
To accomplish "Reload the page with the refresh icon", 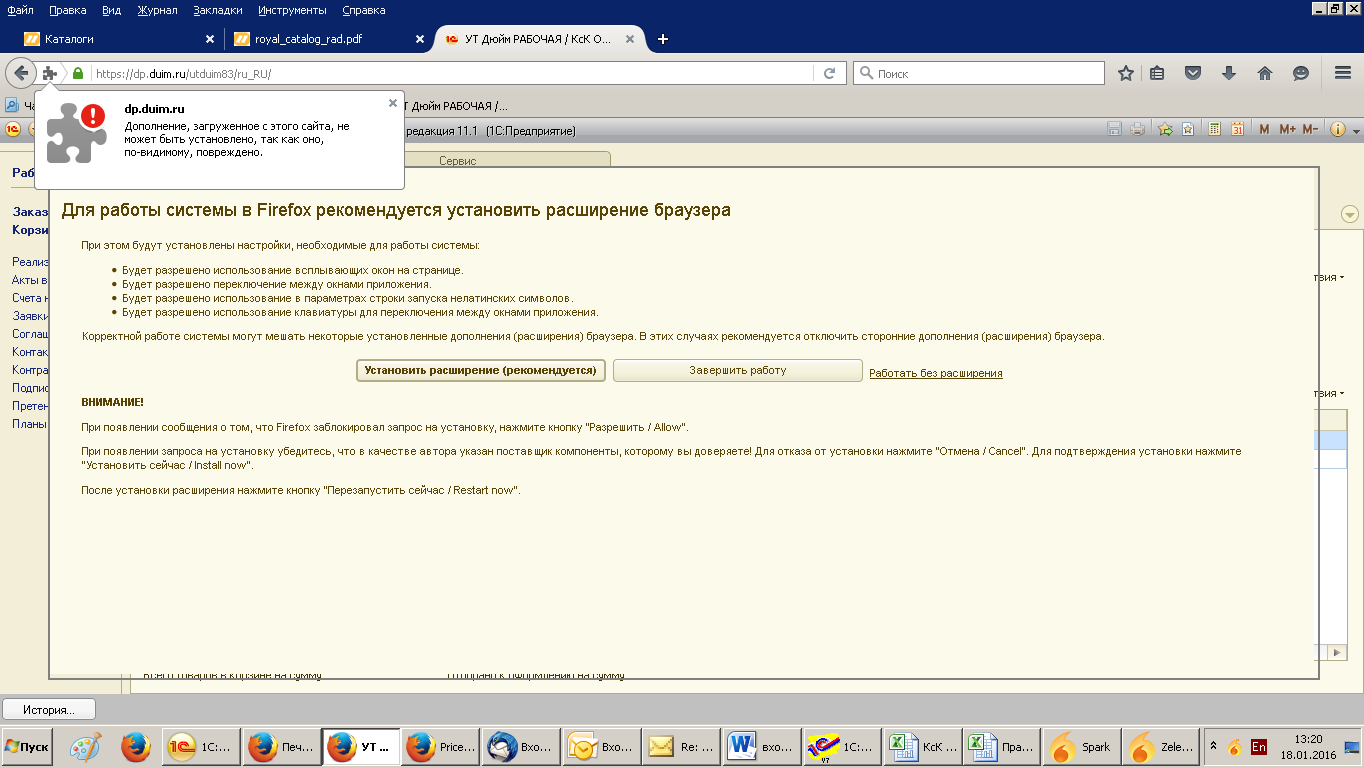I will [829, 73].
